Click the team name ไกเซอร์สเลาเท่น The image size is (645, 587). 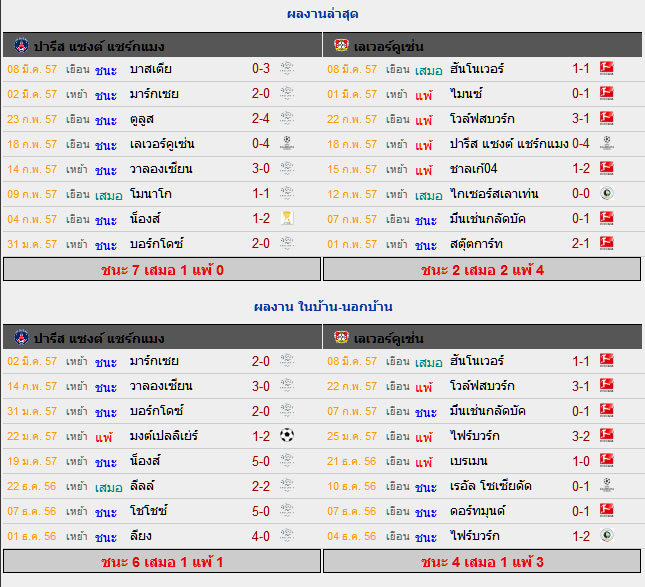[494, 194]
